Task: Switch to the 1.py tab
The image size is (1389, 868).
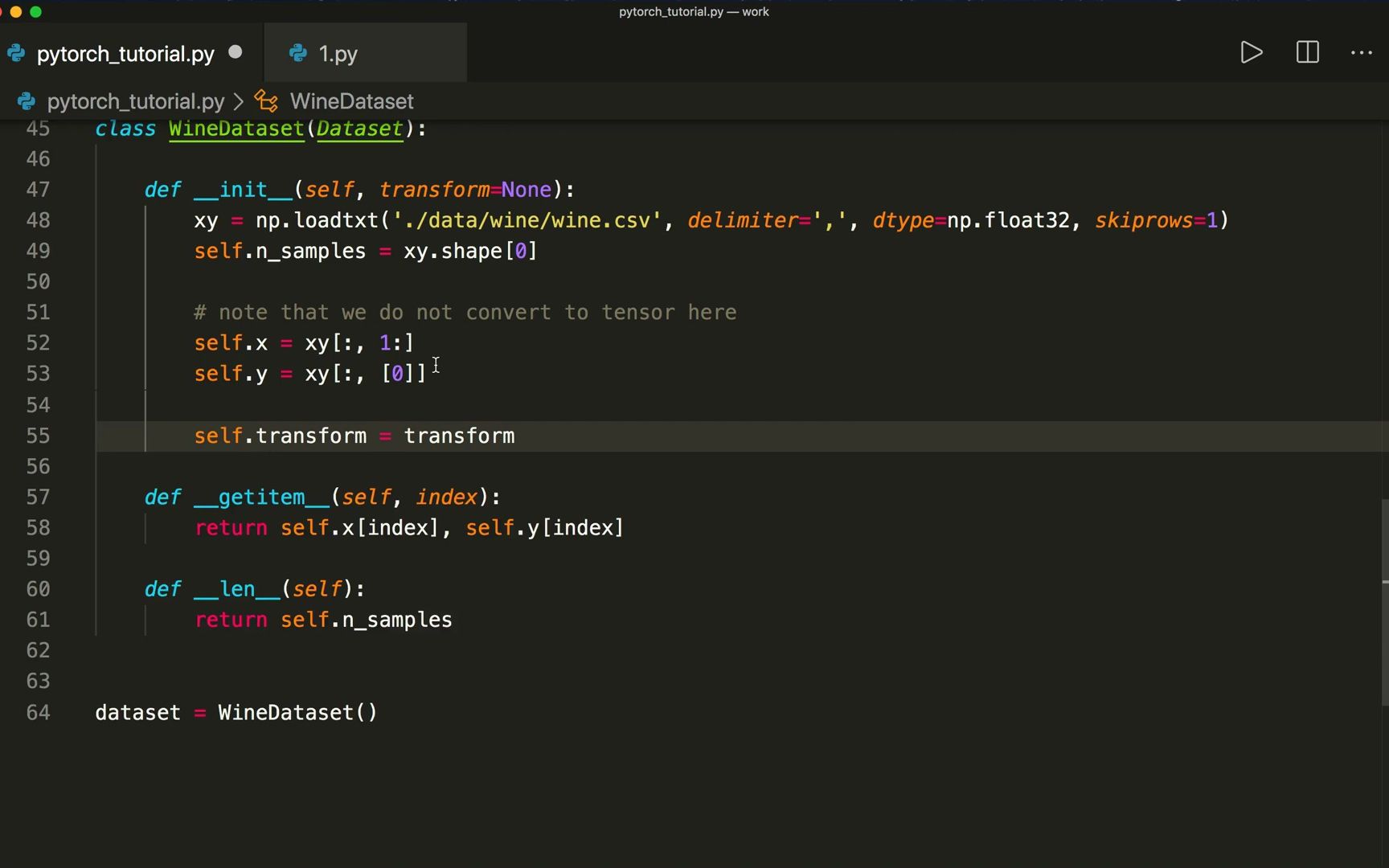Action: (x=338, y=54)
